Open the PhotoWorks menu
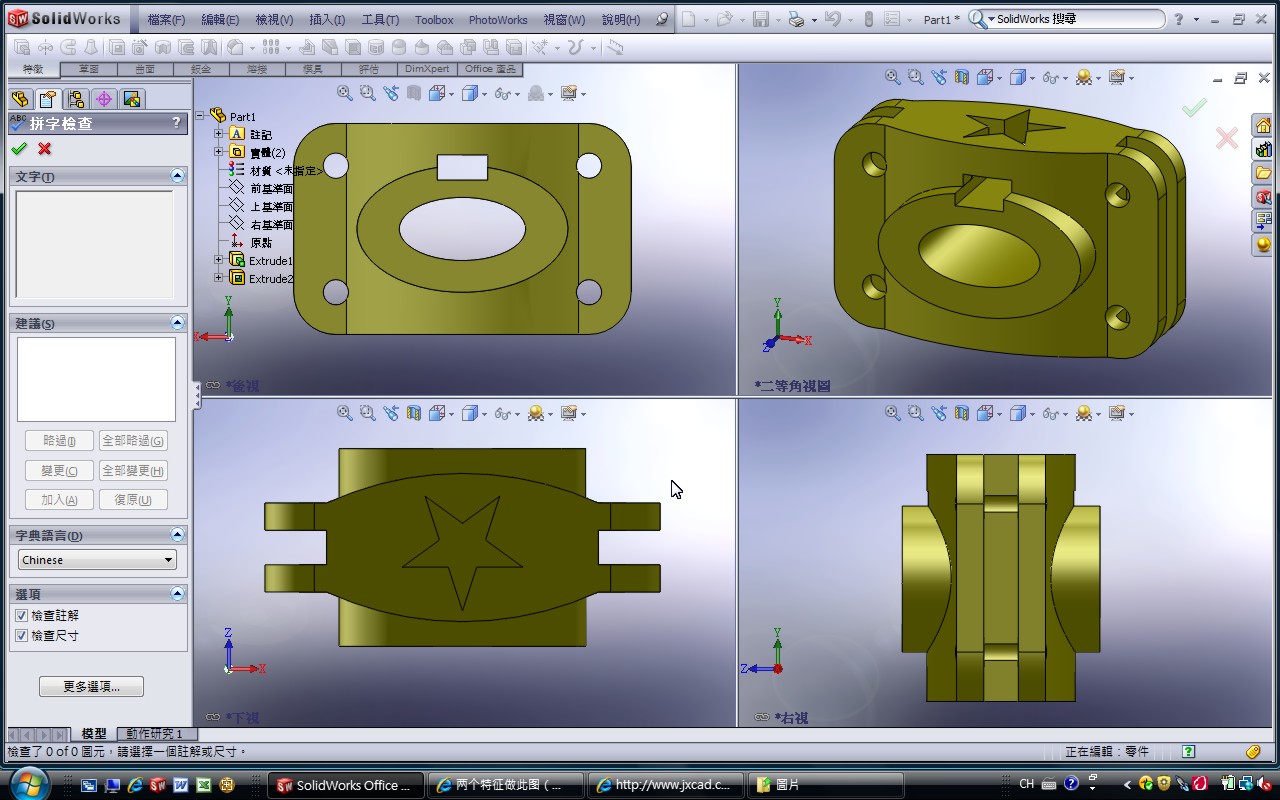 pyautogui.click(x=497, y=20)
